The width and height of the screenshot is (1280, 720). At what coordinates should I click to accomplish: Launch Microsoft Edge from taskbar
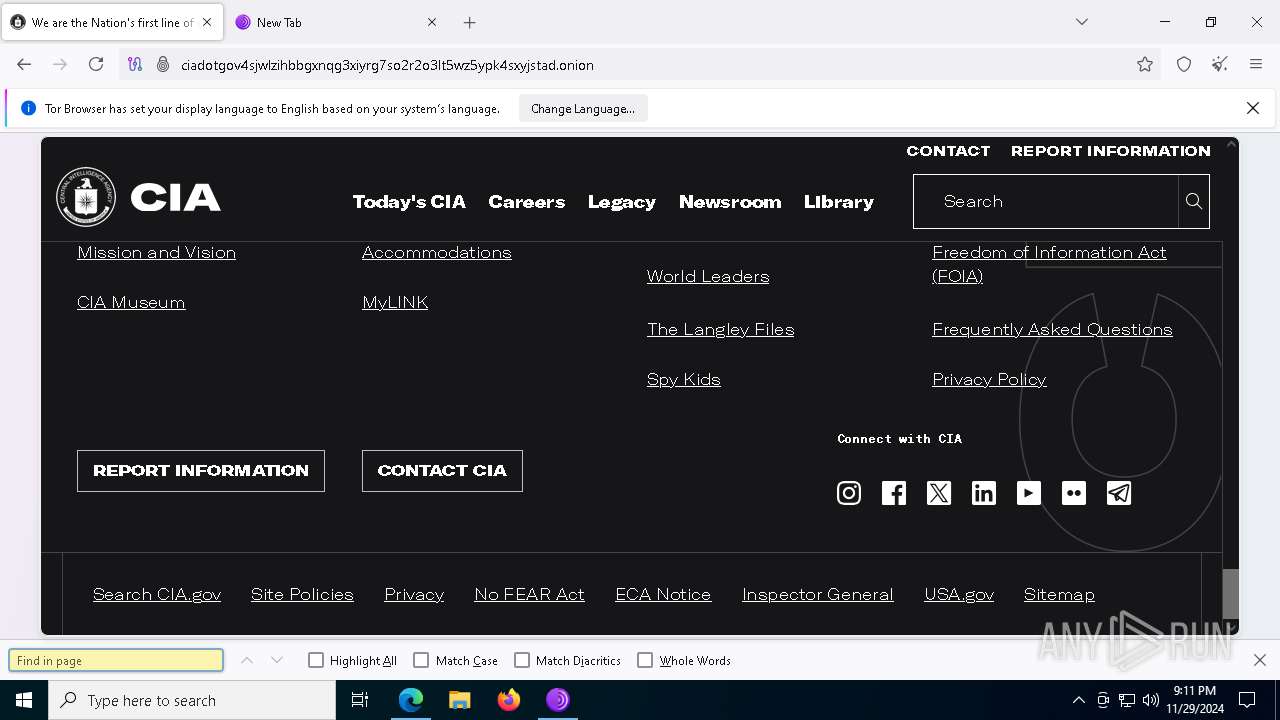(411, 700)
